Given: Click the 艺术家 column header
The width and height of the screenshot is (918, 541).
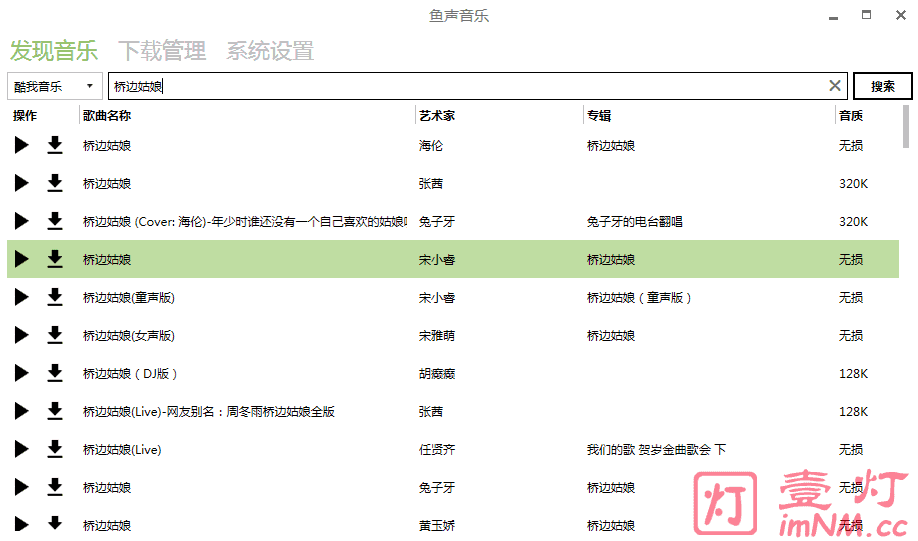Looking at the screenshot, I should click(437, 116).
